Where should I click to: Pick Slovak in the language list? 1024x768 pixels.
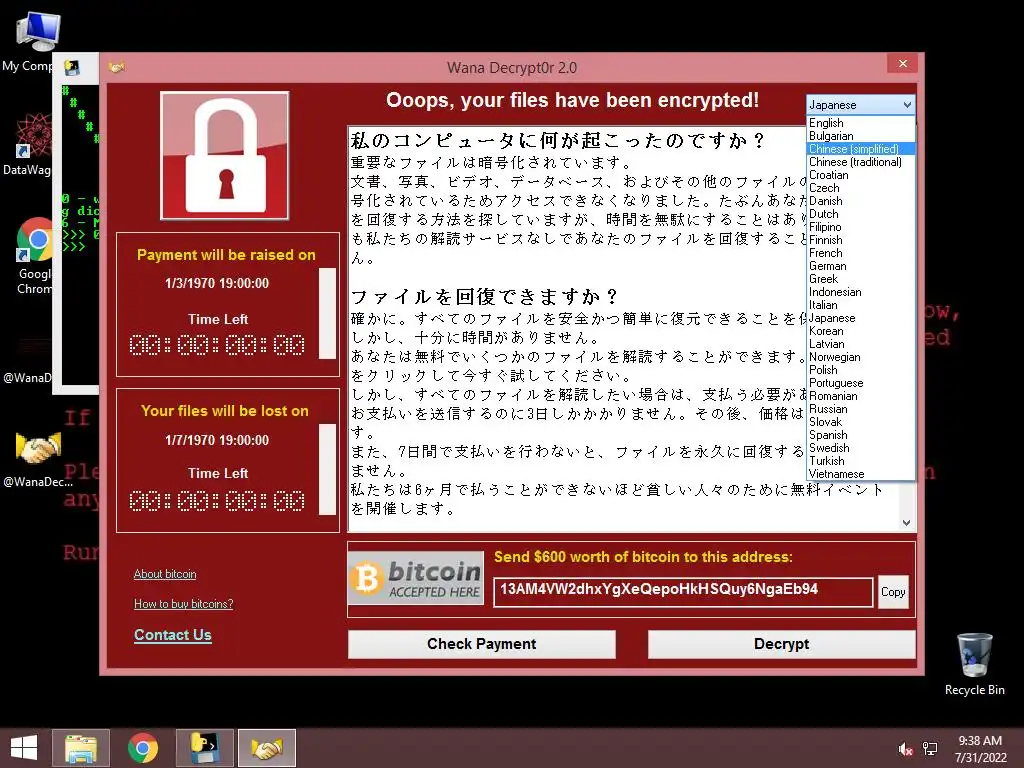pos(861,423)
